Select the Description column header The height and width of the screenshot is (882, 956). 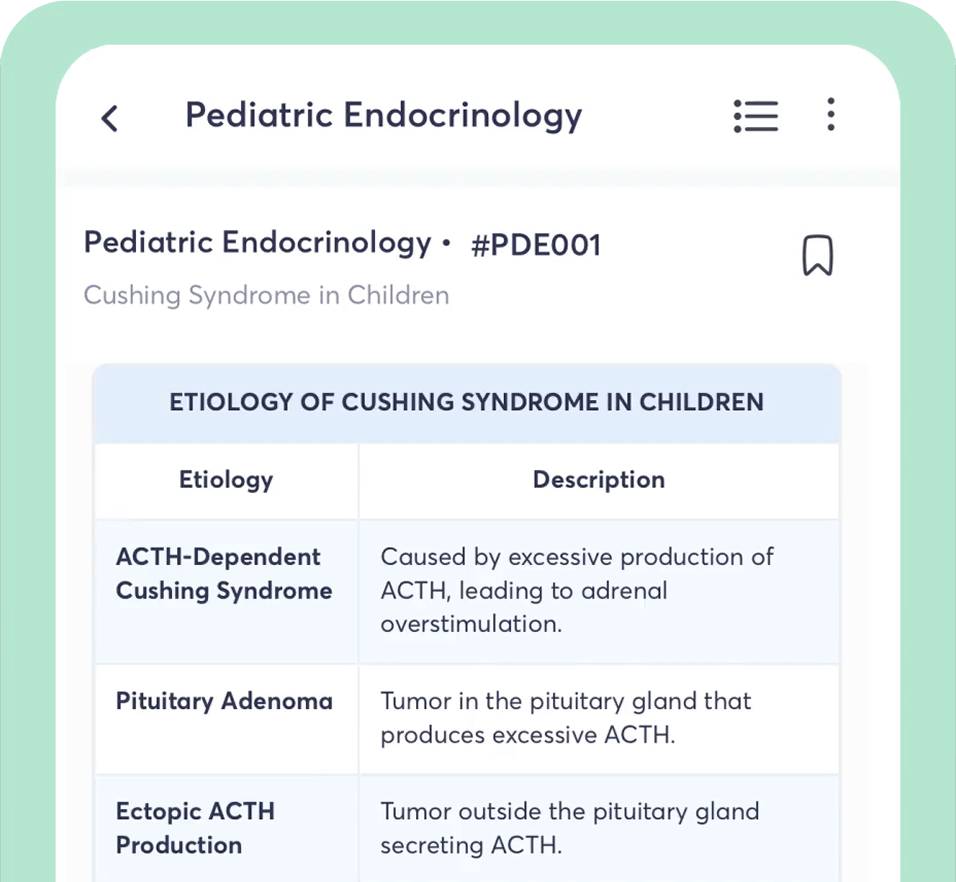click(598, 480)
